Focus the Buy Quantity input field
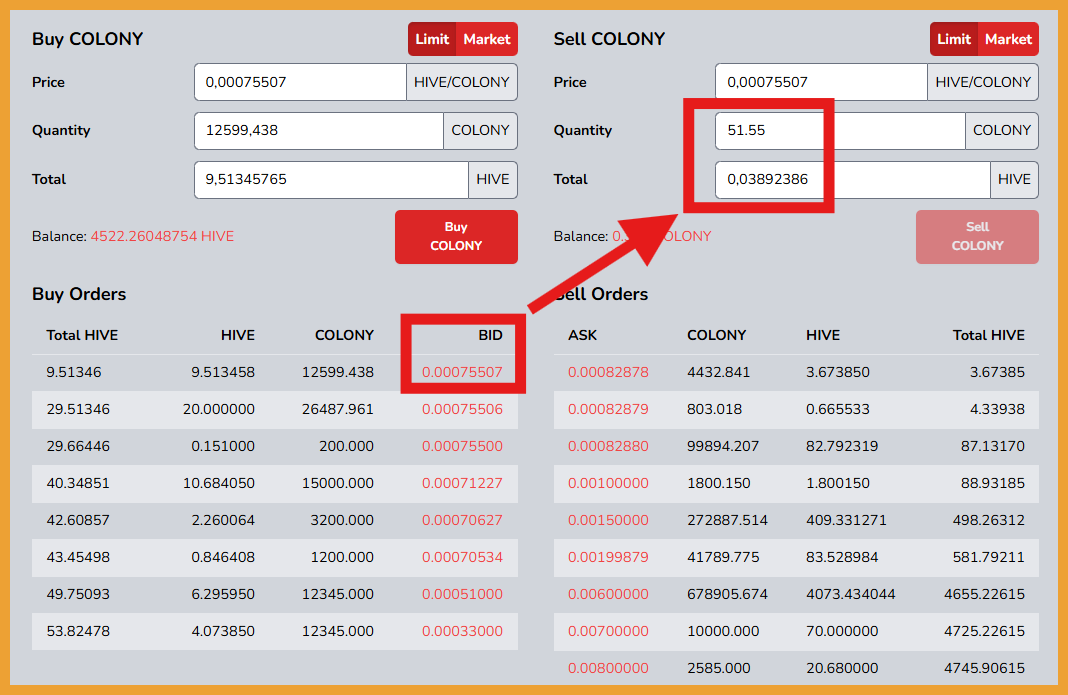This screenshot has height=695, width=1068. [x=318, y=130]
